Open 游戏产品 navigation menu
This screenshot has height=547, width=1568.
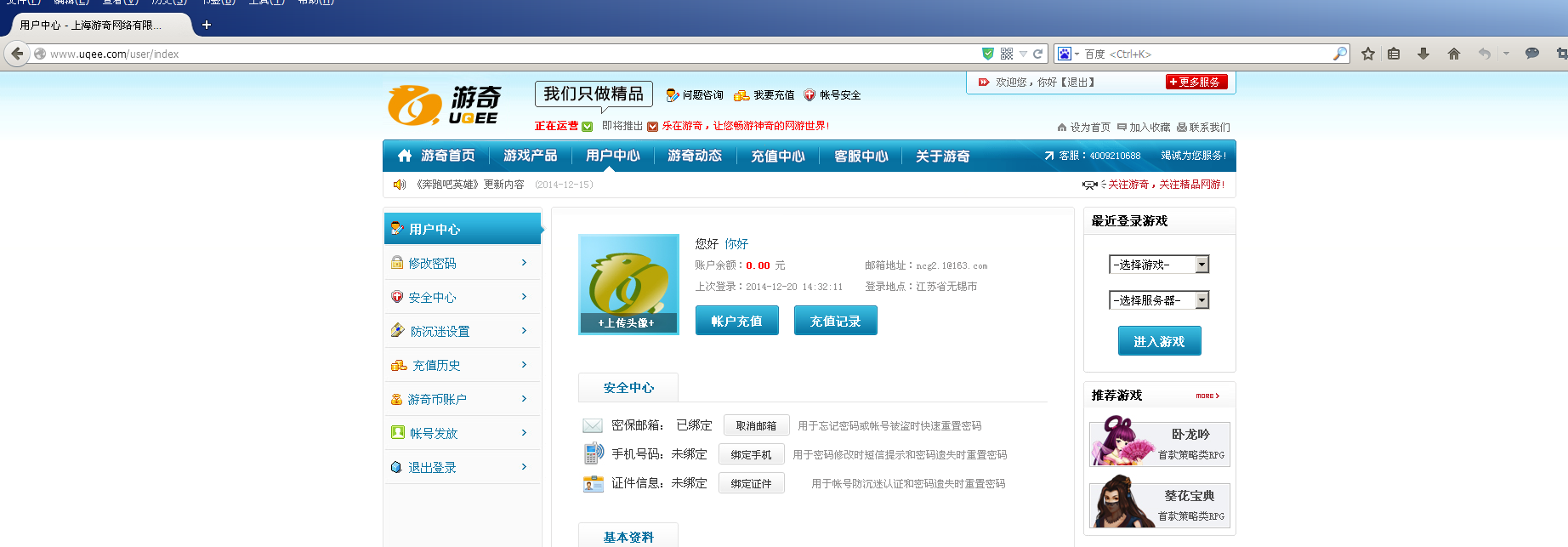click(x=530, y=156)
